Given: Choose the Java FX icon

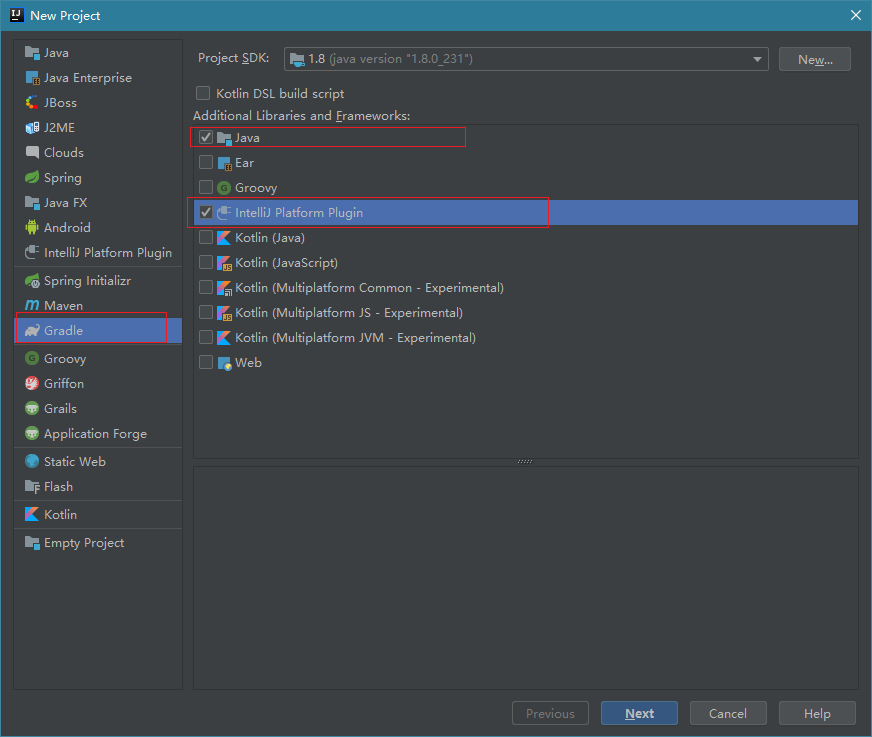Looking at the screenshot, I should (x=32, y=202).
